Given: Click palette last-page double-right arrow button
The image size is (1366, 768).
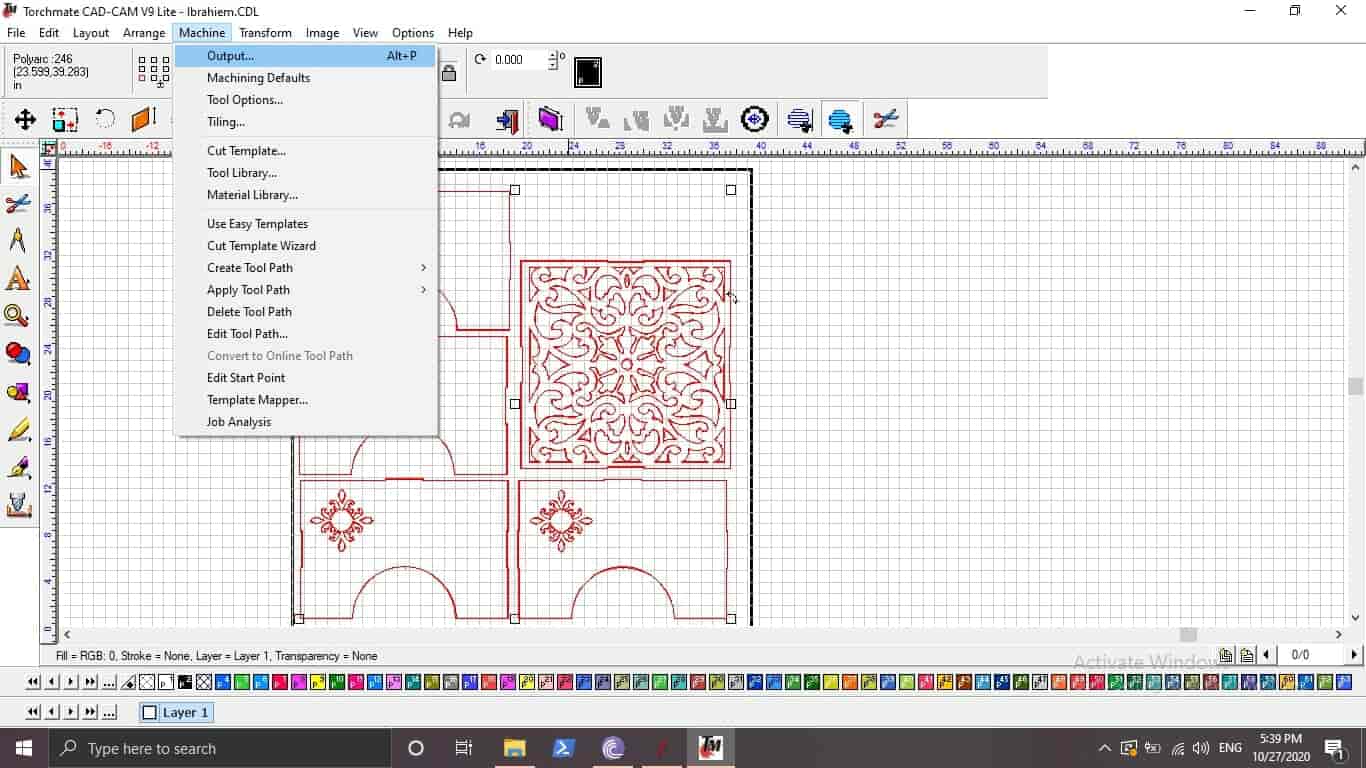Looking at the screenshot, I should tap(90, 682).
